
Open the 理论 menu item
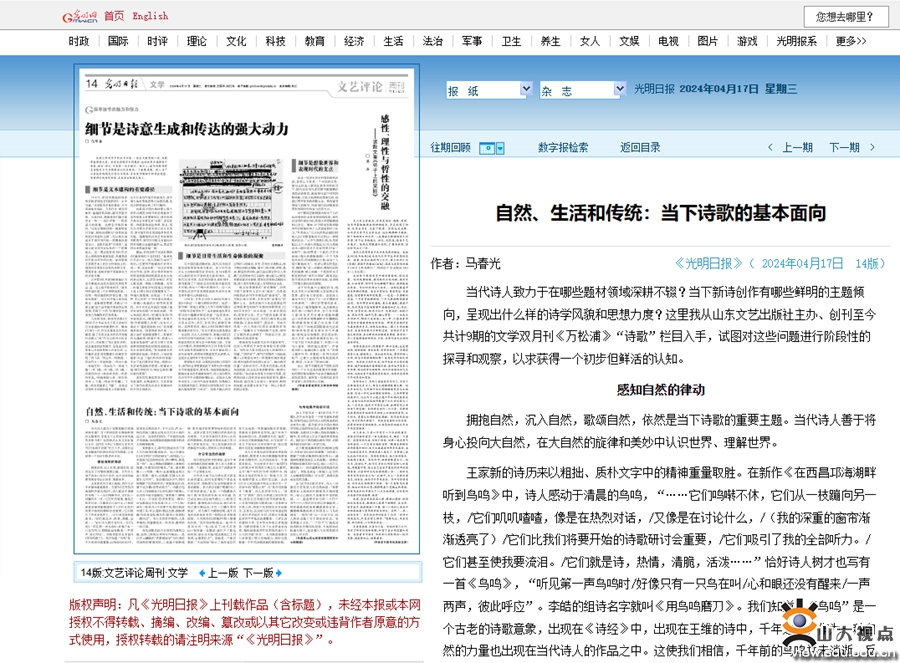click(x=197, y=41)
